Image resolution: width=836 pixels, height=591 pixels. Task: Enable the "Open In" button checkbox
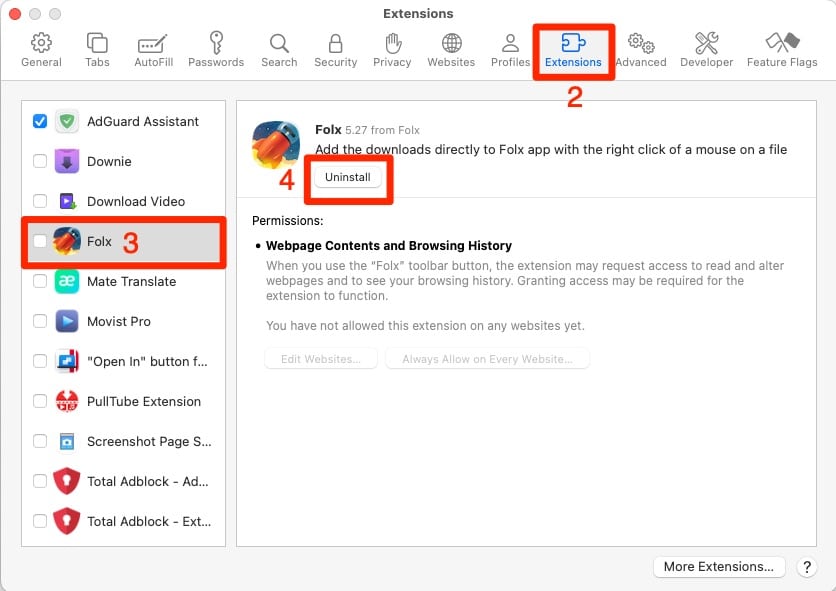pyautogui.click(x=40, y=361)
